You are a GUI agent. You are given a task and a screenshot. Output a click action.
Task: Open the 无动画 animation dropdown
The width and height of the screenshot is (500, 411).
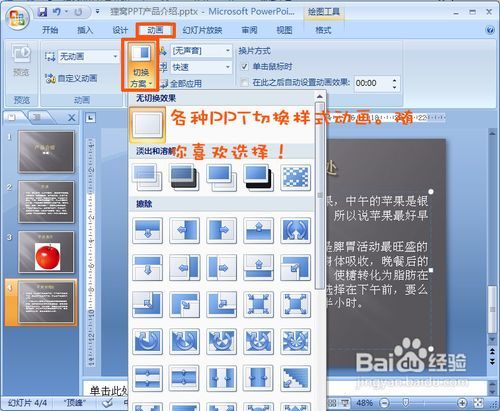pos(115,56)
